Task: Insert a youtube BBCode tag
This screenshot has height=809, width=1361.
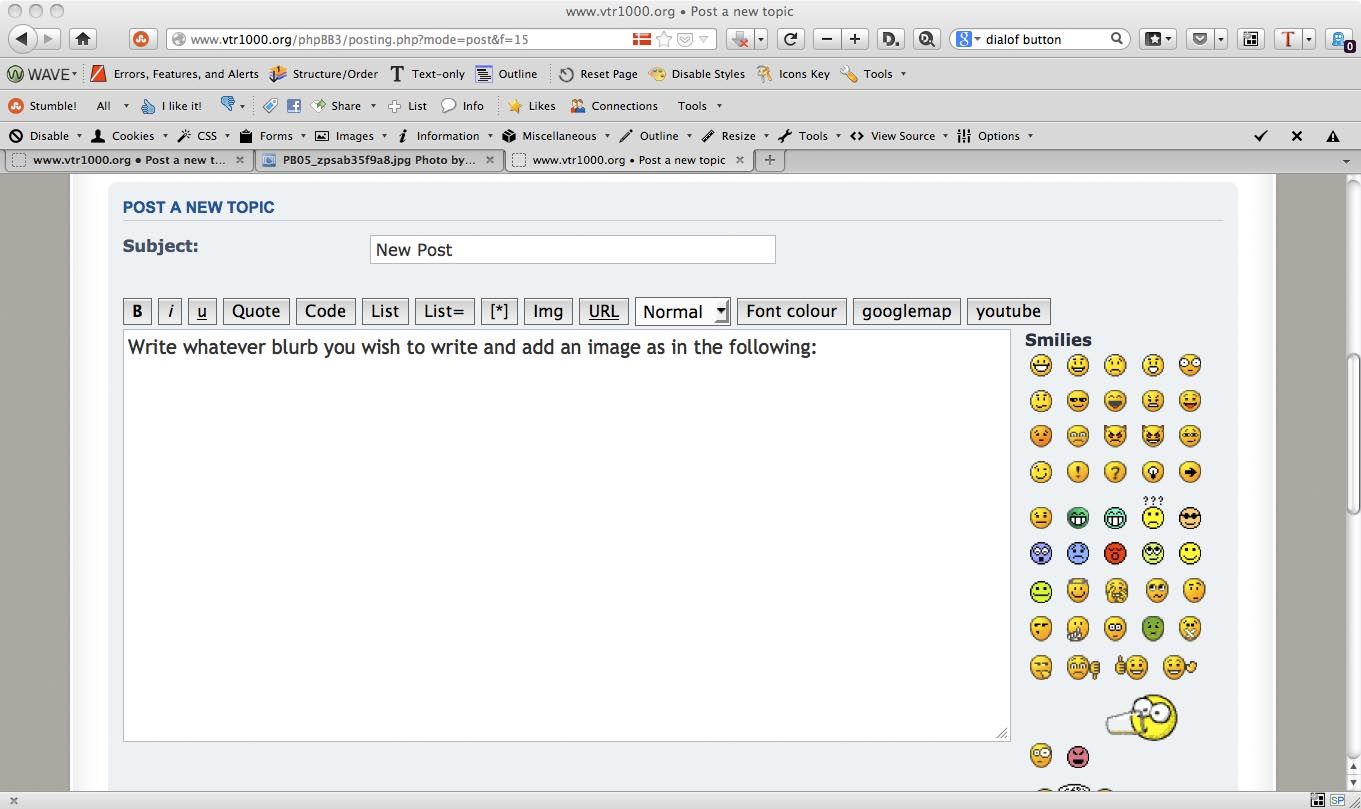Action: 1009,311
